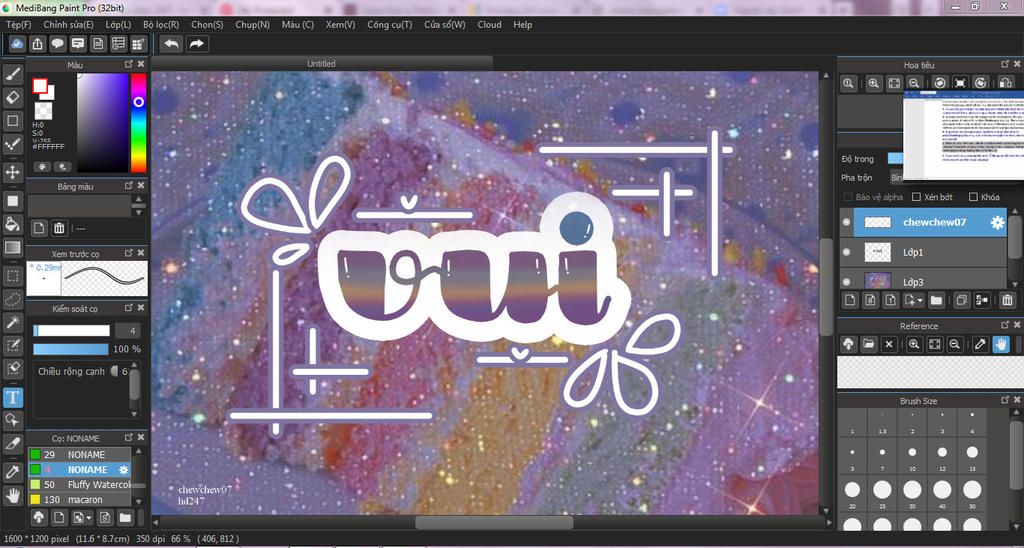Delete the selected layer with trash icon
The image size is (1024, 548).
1008,300
